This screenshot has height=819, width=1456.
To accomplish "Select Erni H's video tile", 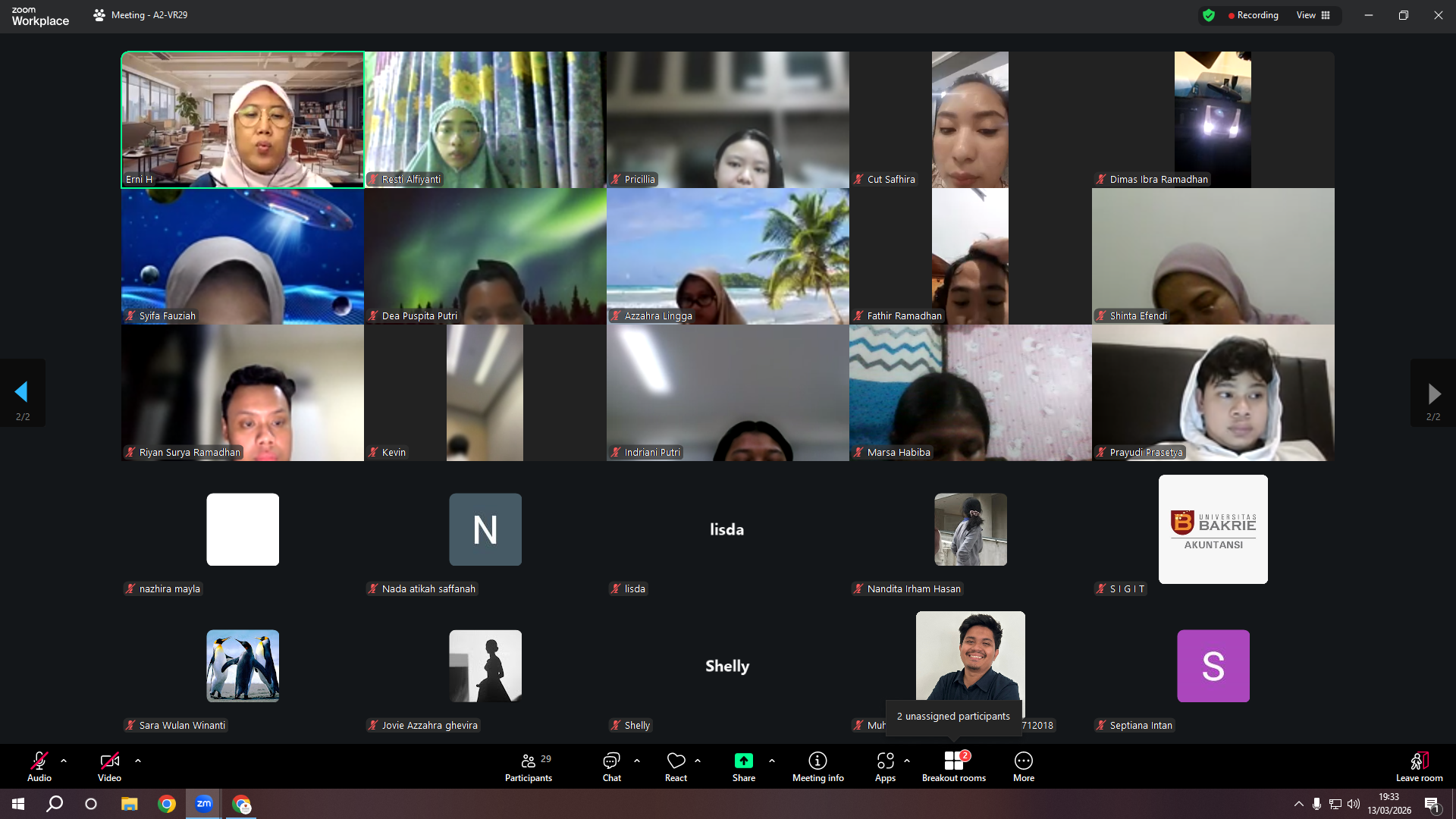I will (243, 120).
